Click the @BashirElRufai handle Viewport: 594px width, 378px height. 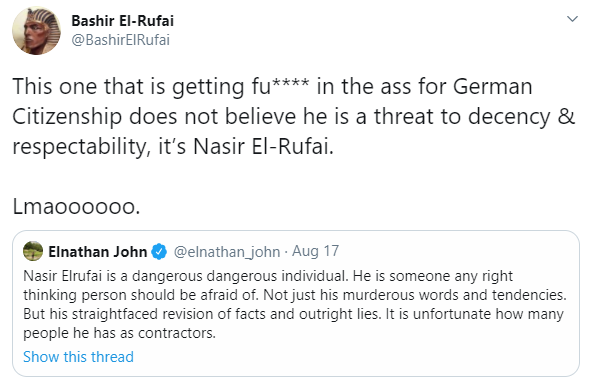coord(120,40)
